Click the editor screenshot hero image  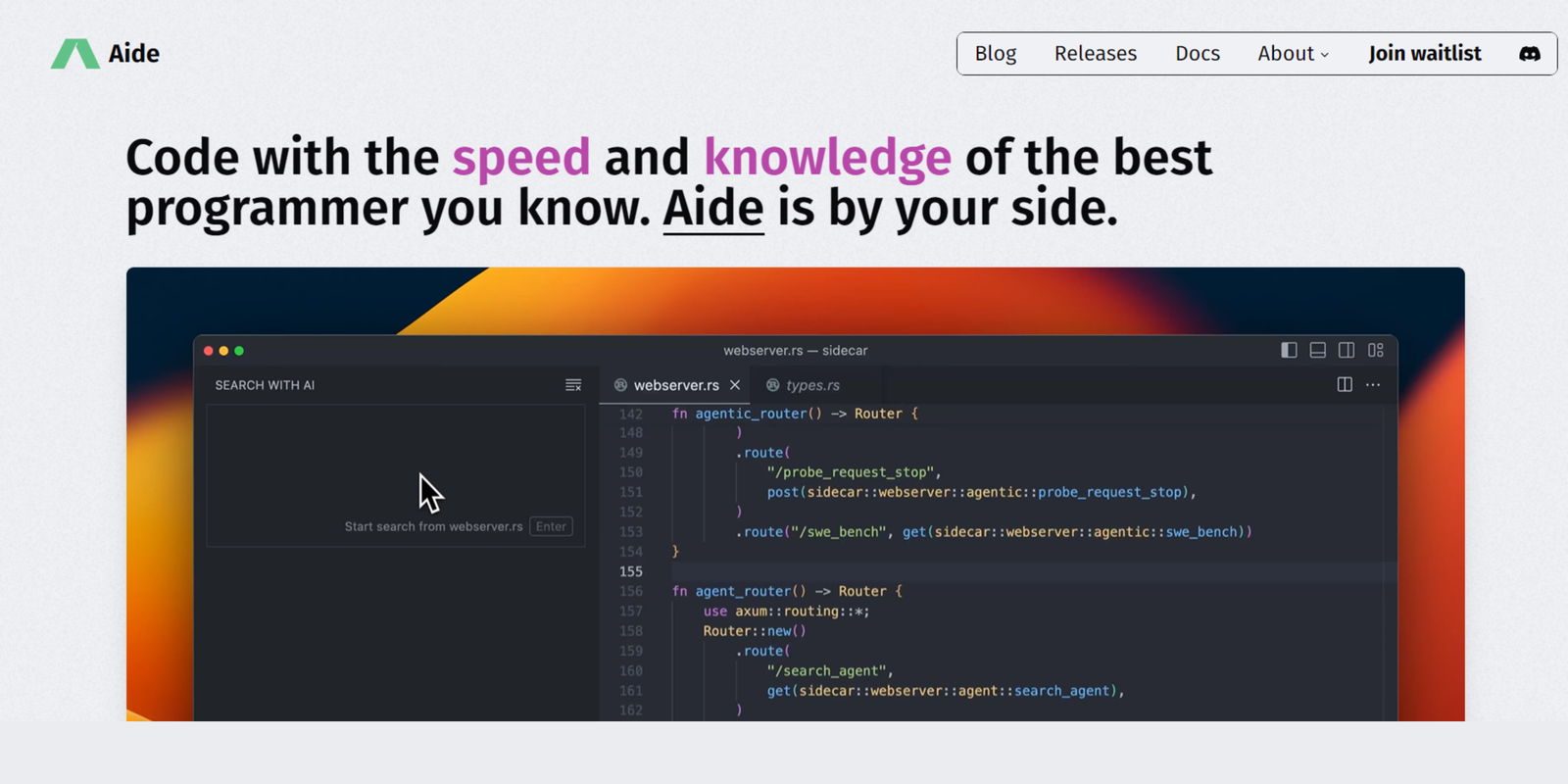tap(796, 494)
